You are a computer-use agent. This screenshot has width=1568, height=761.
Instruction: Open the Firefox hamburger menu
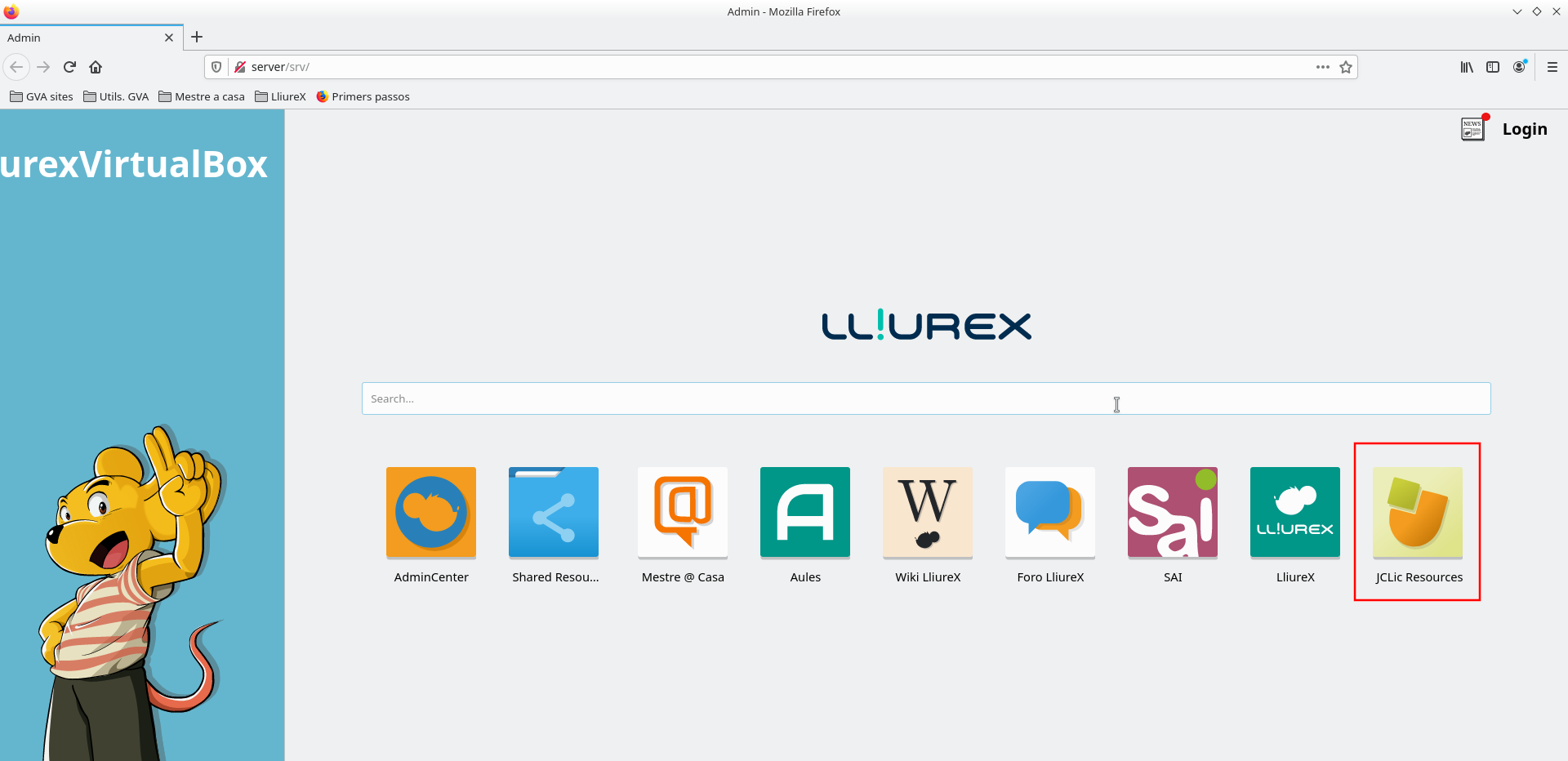[1552, 67]
